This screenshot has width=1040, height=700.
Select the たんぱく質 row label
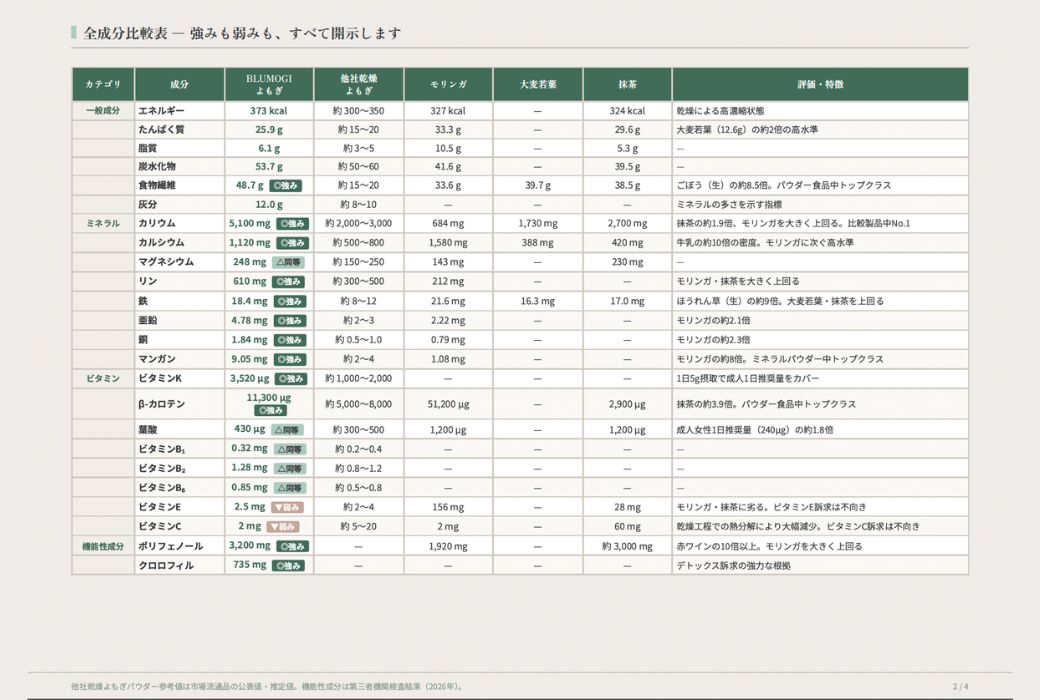[161, 129]
